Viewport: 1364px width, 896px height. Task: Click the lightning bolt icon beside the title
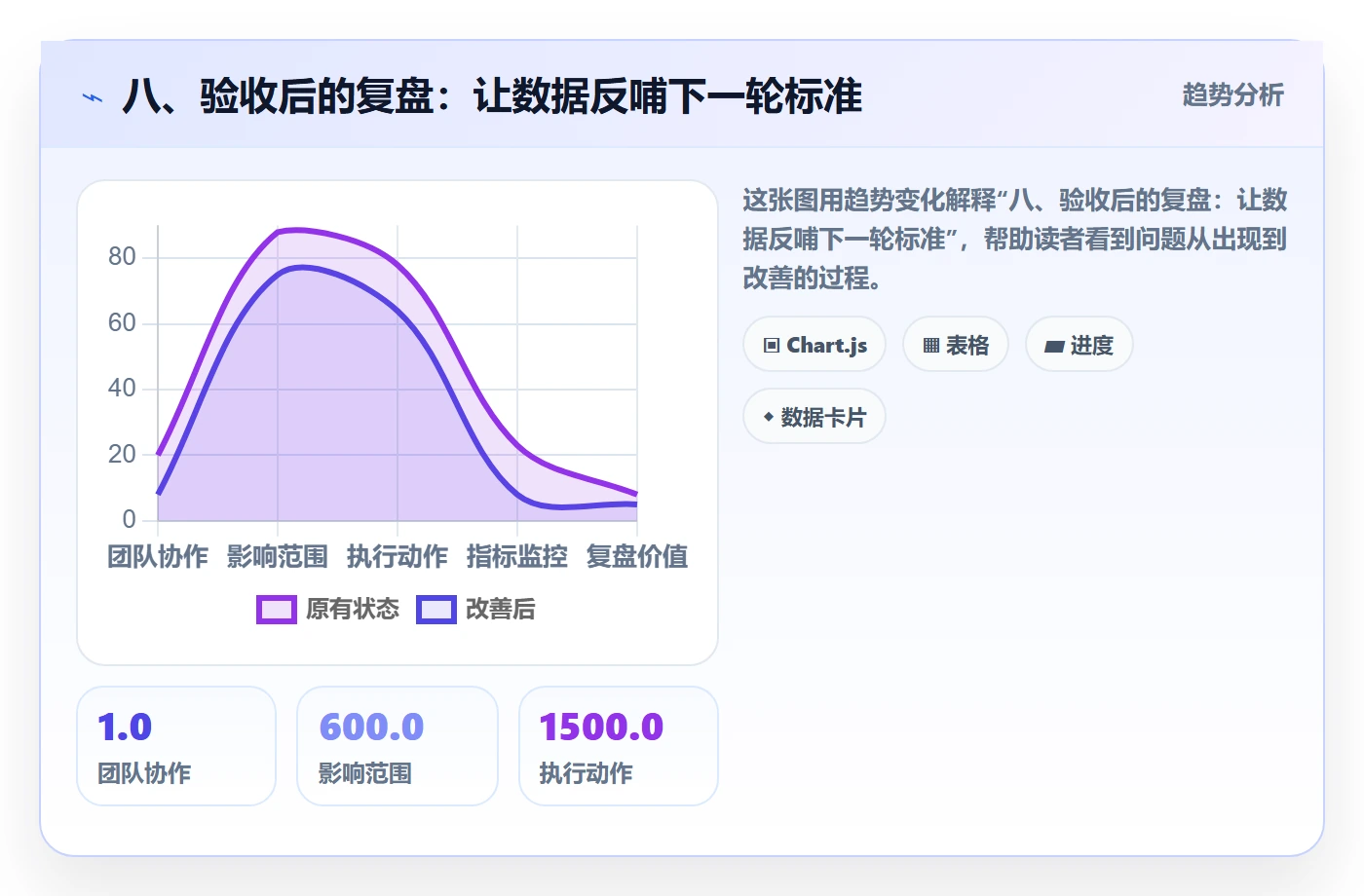93,97
